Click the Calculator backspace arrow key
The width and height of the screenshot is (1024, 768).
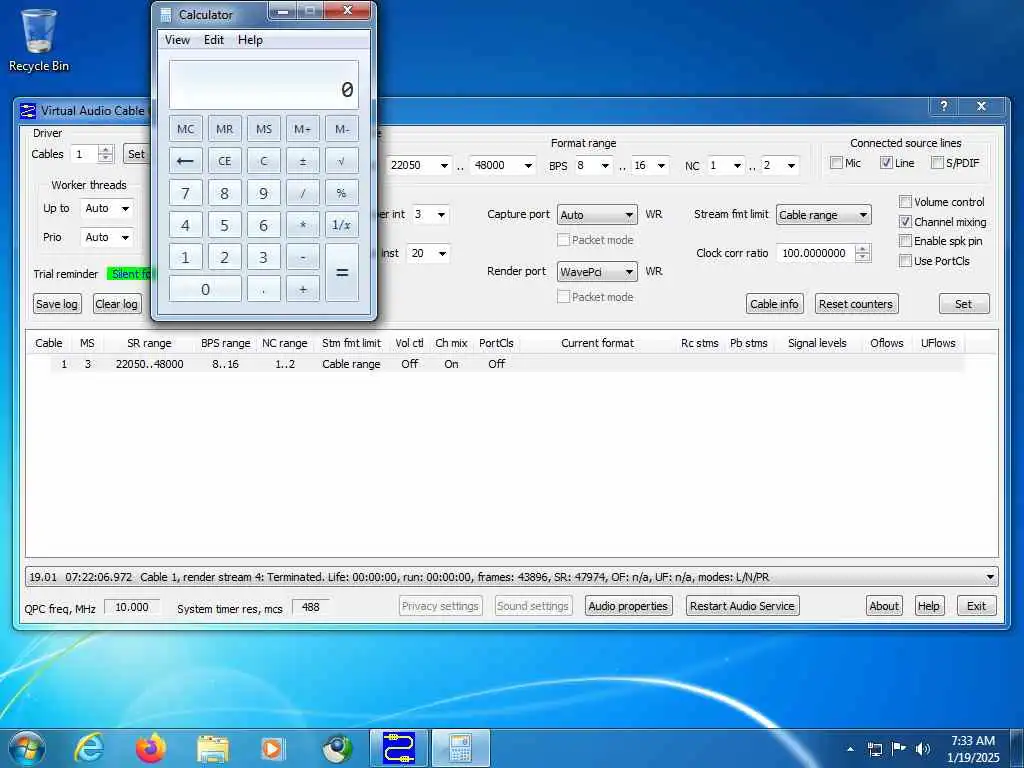point(185,161)
